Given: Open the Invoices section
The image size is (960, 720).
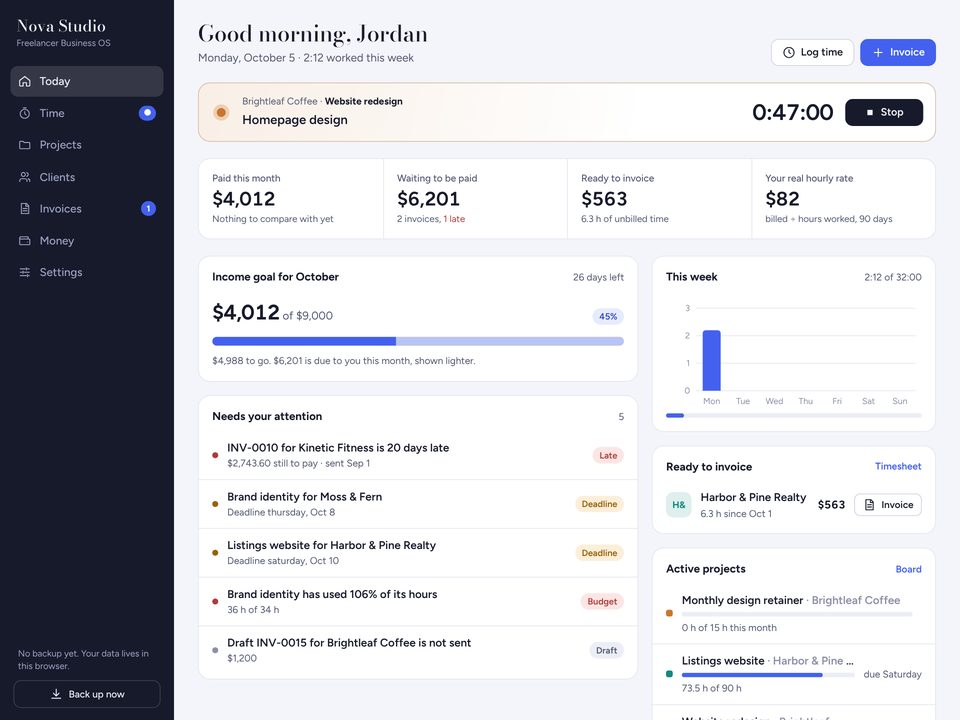Looking at the screenshot, I should (87, 209).
